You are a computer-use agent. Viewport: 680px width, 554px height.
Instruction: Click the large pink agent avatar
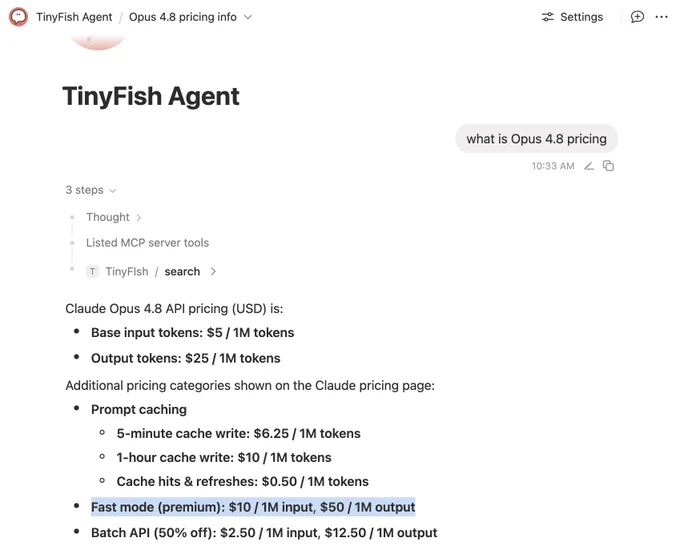[x=98, y=43]
